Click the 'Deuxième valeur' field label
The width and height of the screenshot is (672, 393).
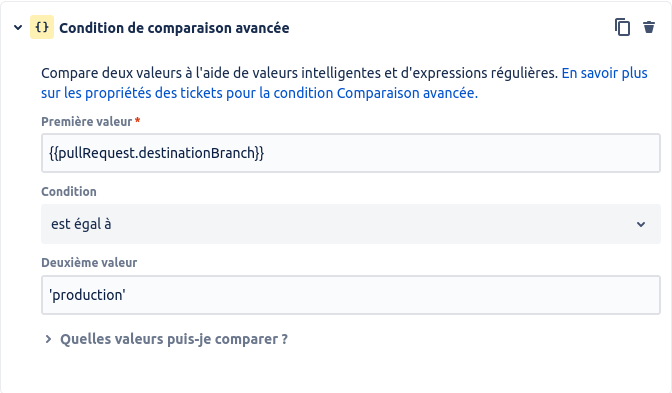tap(89, 263)
